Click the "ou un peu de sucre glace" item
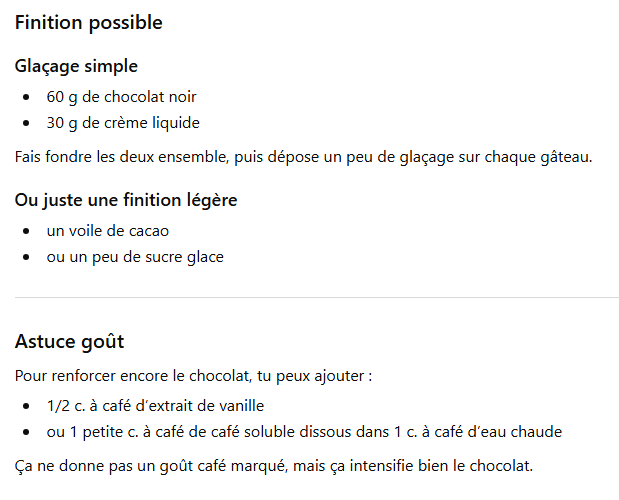619x500 pixels. click(x=135, y=257)
